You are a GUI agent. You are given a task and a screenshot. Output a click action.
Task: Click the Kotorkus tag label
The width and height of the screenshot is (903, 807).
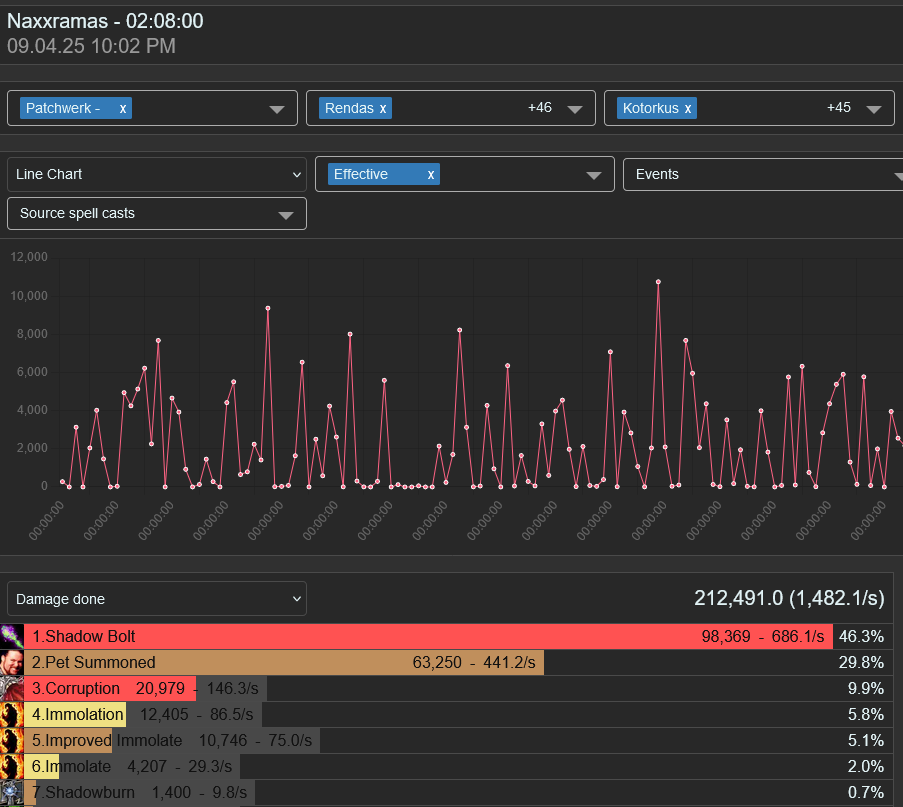click(x=650, y=108)
